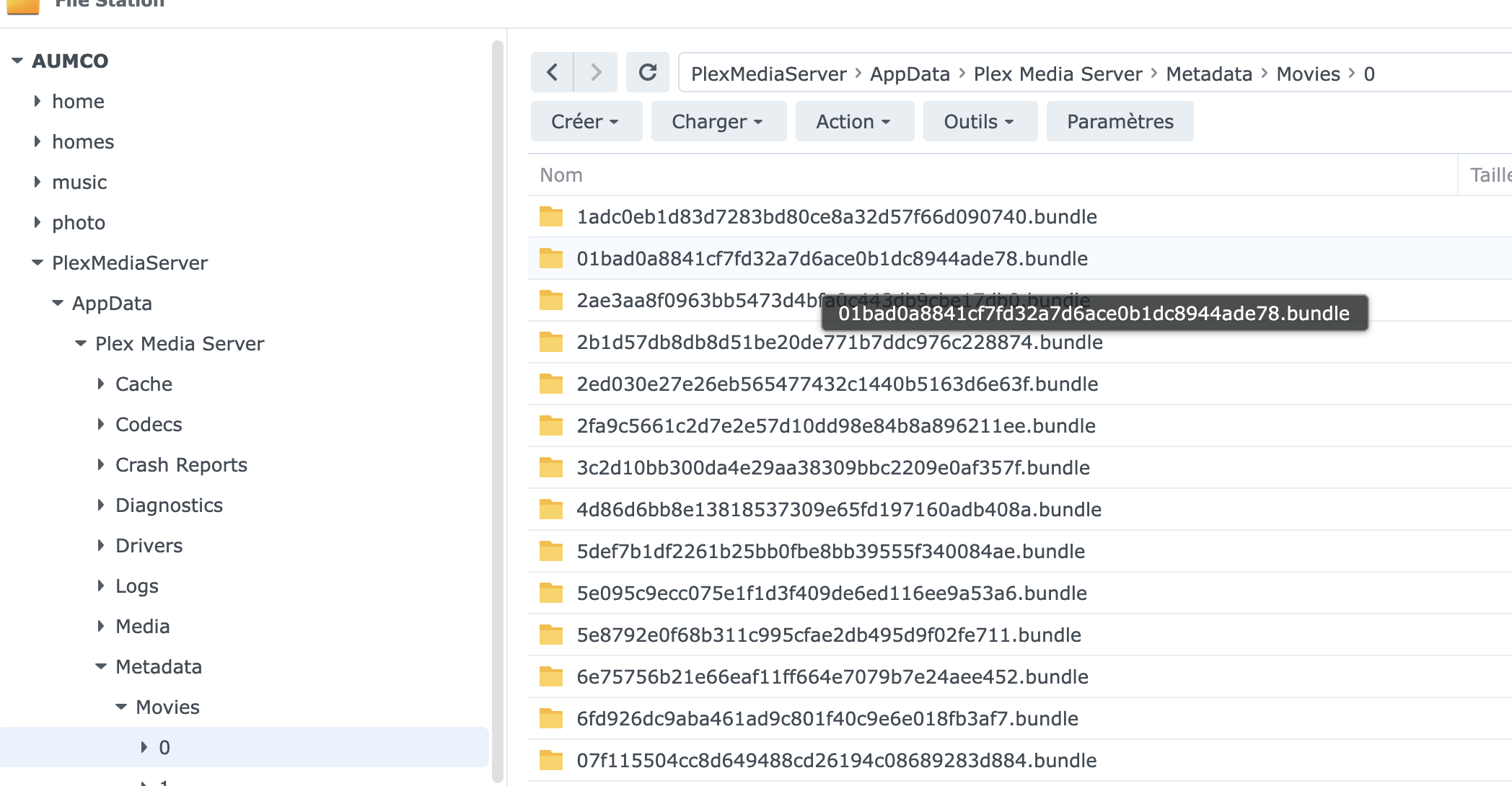Expand the Media folder arrow
1512x786 pixels.
pos(101,626)
